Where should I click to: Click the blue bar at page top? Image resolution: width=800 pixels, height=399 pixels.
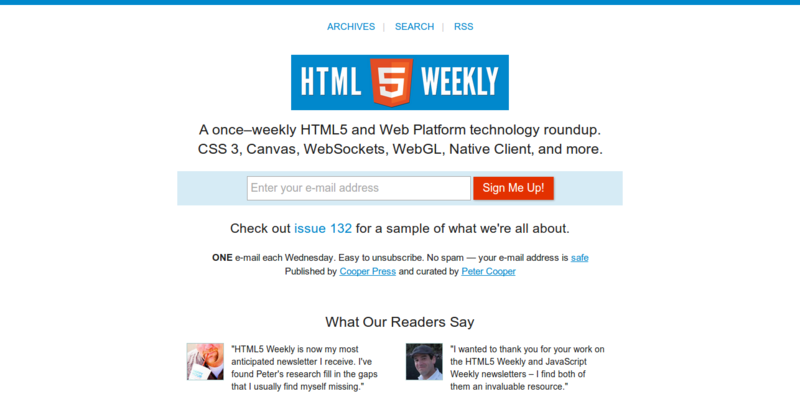click(400, 2)
